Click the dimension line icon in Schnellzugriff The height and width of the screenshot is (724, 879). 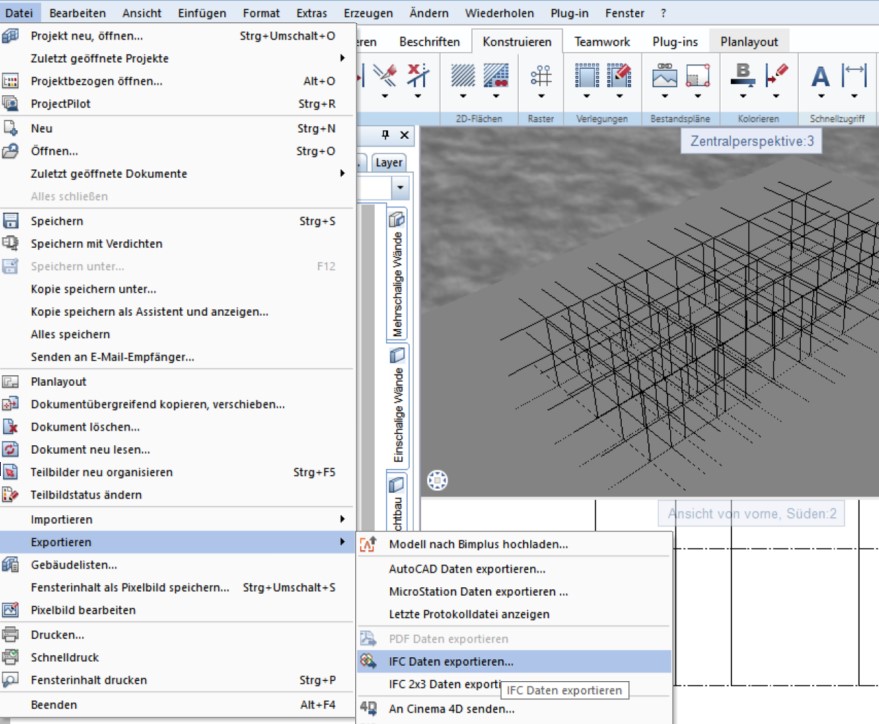click(854, 76)
